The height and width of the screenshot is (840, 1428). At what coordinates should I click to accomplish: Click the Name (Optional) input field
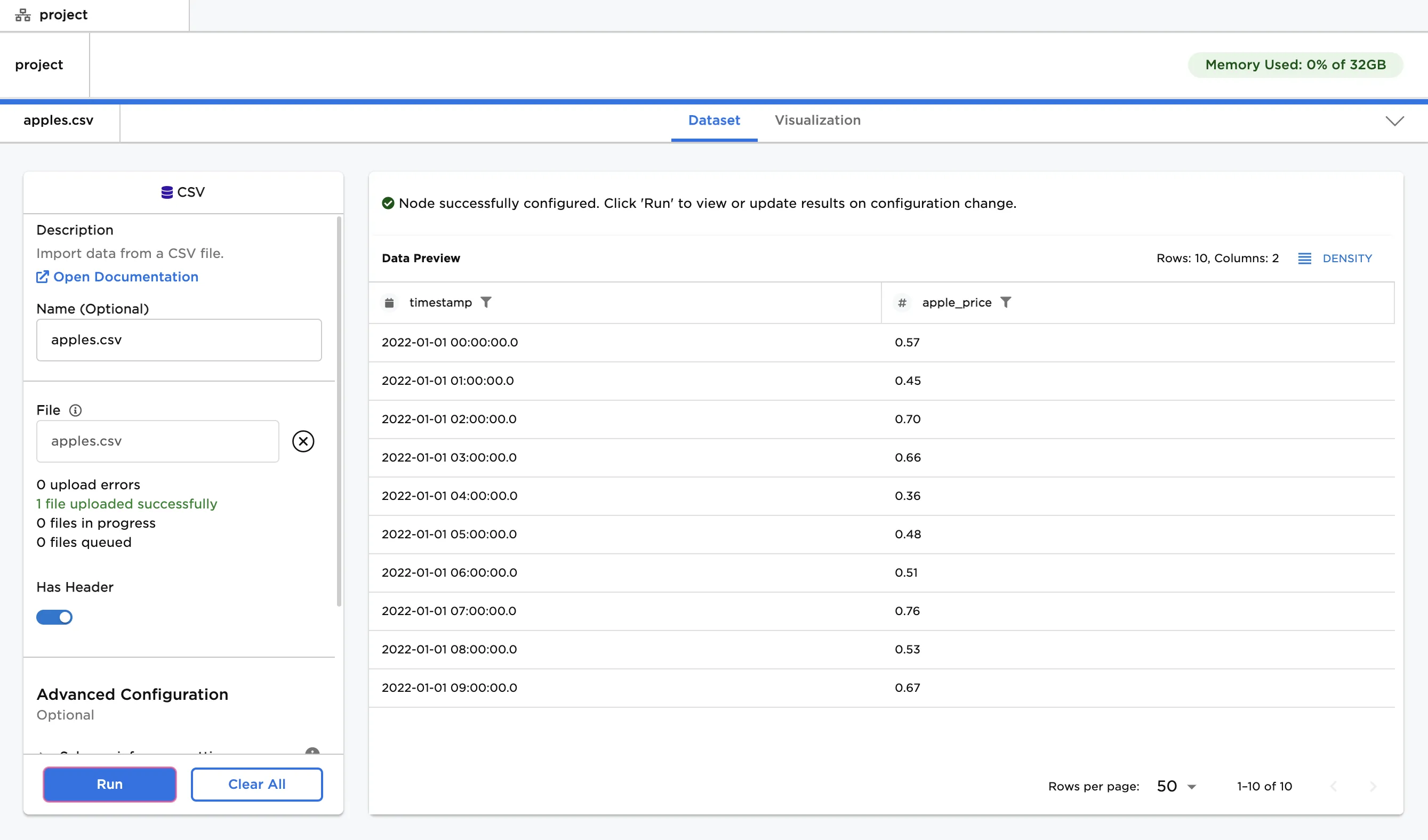point(179,340)
